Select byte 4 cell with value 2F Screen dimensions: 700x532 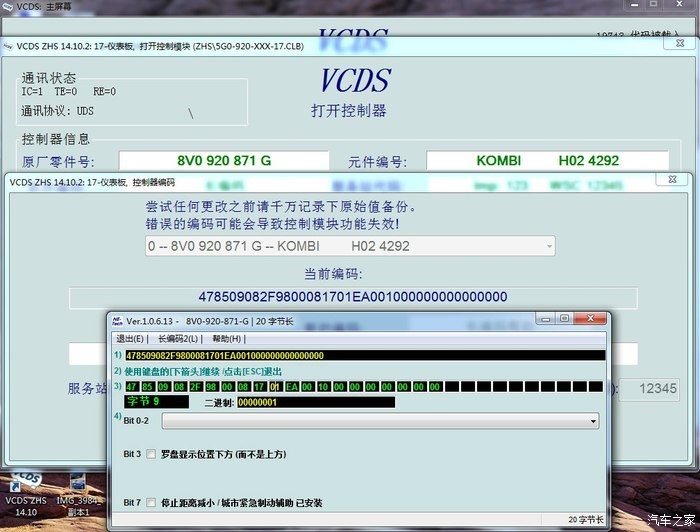[x=195, y=387]
